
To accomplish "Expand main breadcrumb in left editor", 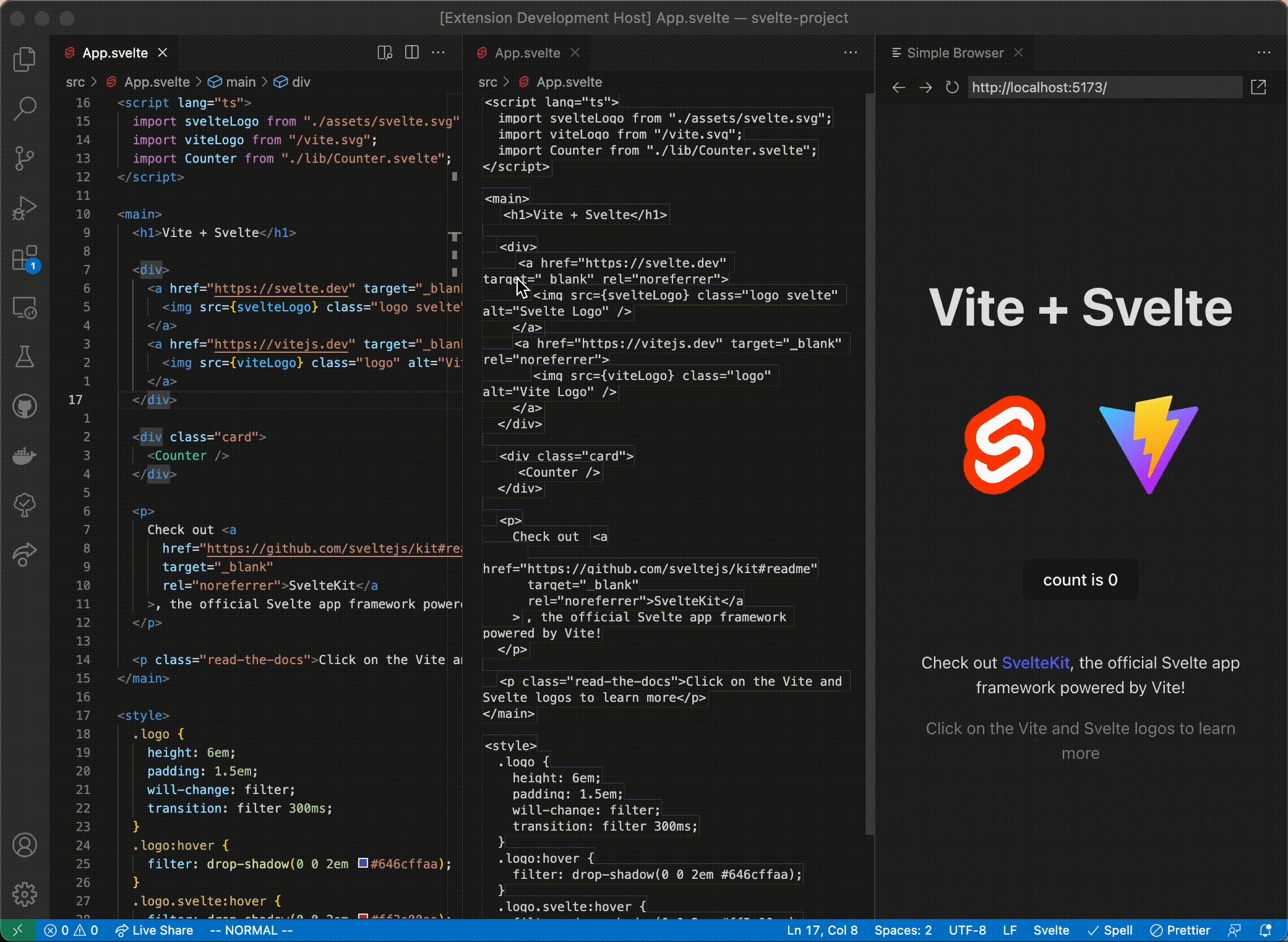I will pos(240,82).
